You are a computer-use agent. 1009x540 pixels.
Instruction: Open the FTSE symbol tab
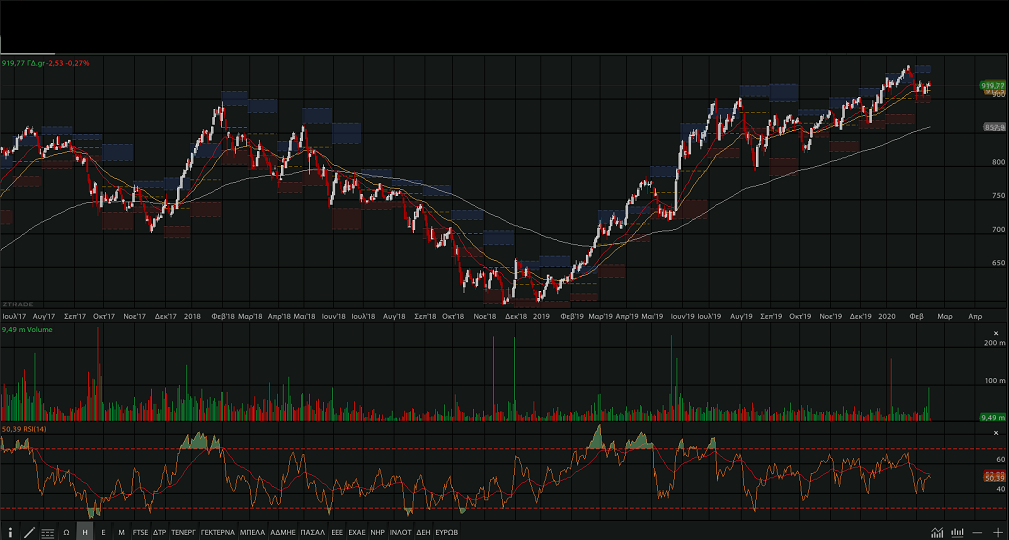coord(140,532)
